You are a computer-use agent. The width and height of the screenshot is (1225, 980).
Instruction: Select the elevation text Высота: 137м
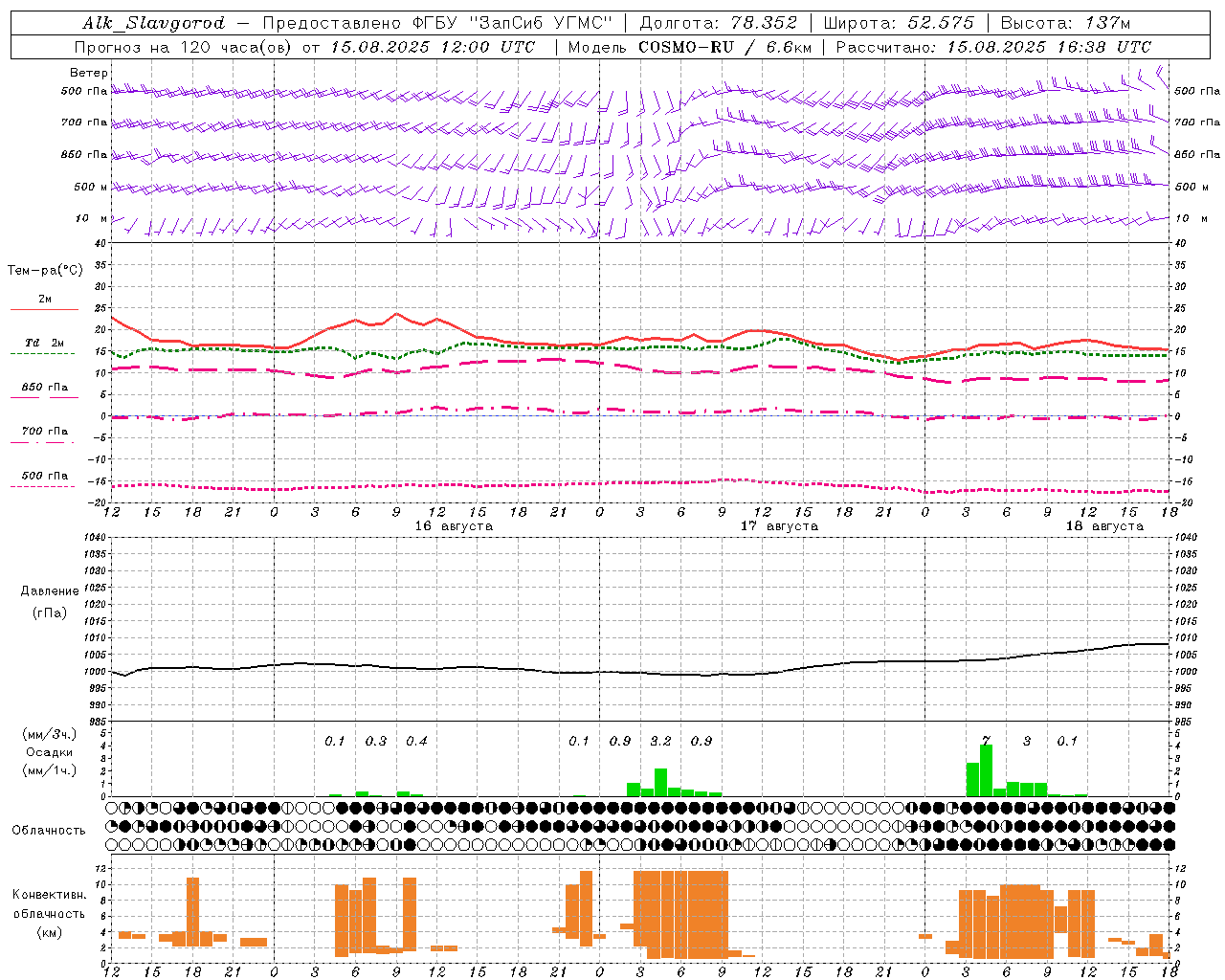[1065, 23]
